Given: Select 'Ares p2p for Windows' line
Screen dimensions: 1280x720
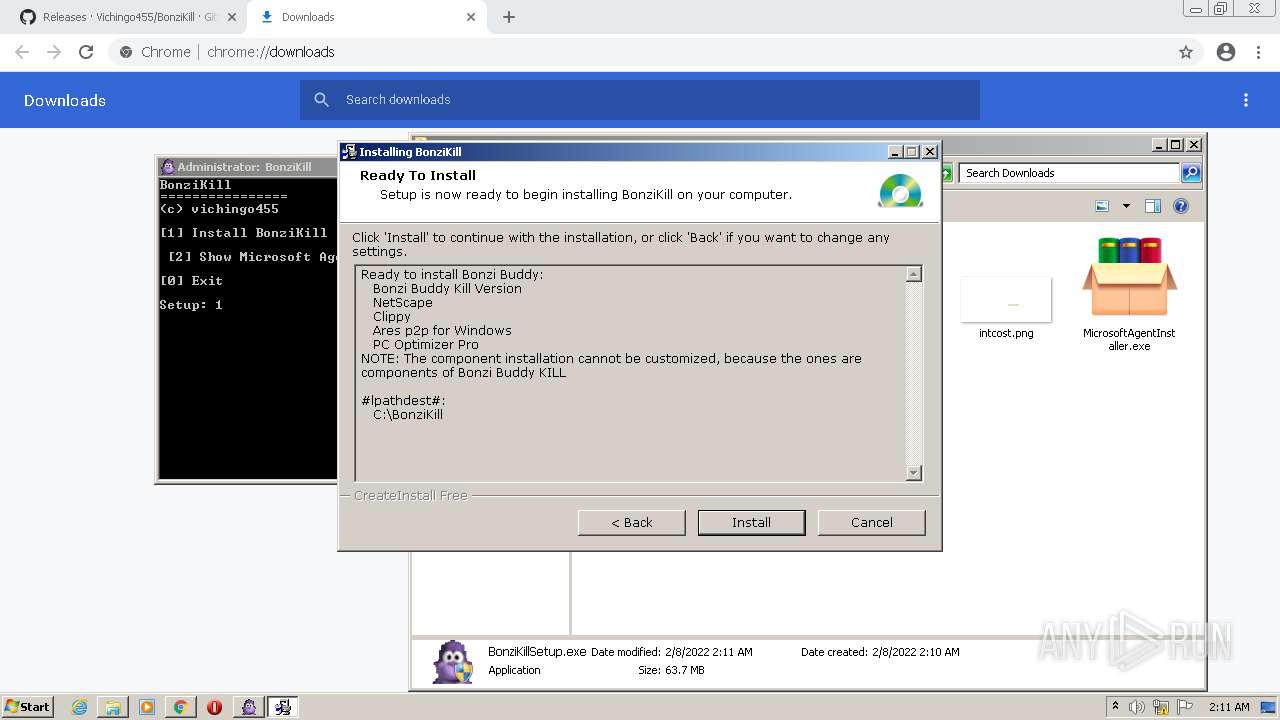Looking at the screenshot, I should pyautogui.click(x=442, y=330).
